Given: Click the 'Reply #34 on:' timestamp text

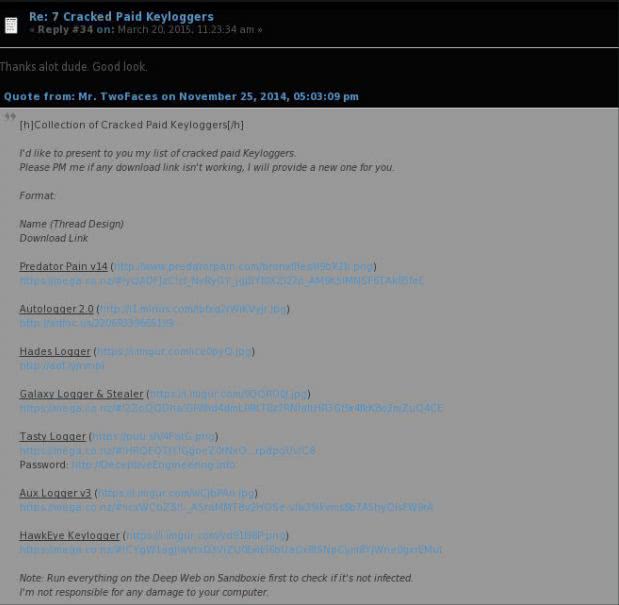Looking at the screenshot, I should tap(146, 30).
